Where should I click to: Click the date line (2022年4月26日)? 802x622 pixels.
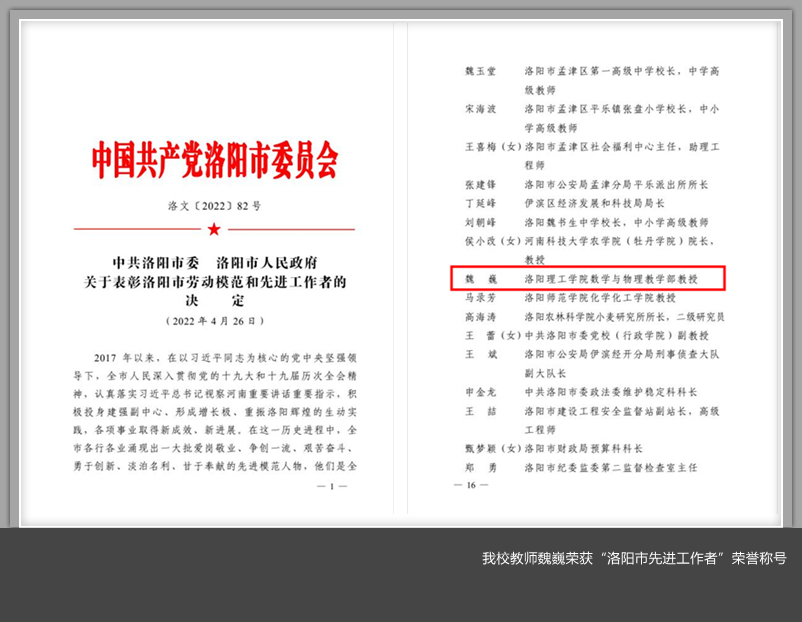214,321
